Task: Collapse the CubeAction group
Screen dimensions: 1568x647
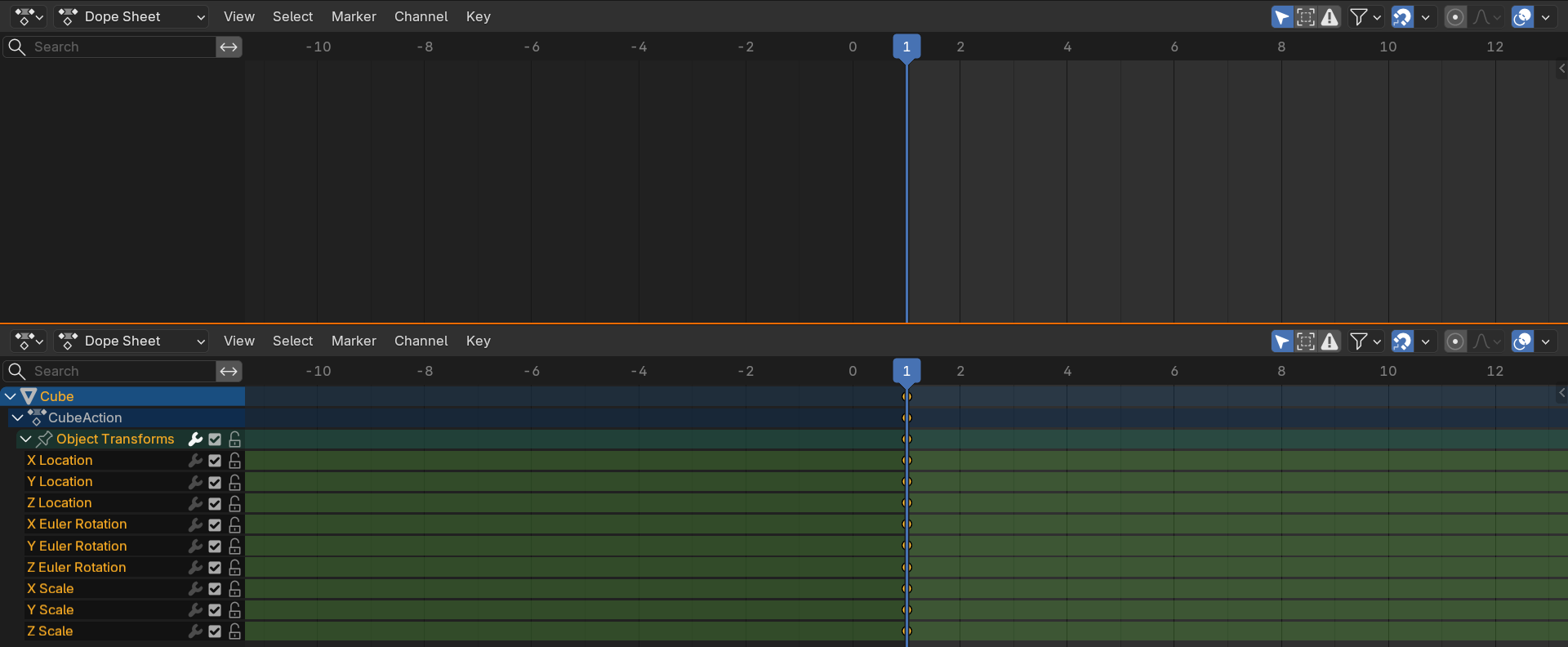Action: [18, 417]
